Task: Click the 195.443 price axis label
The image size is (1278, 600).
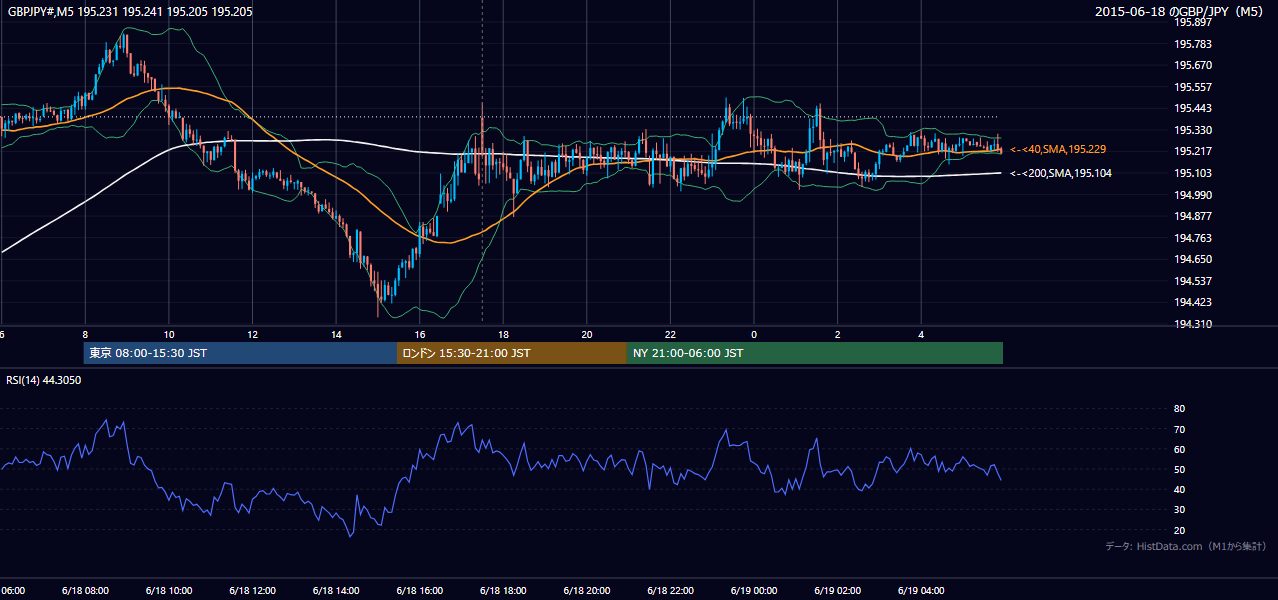Action: point(1191,108)
